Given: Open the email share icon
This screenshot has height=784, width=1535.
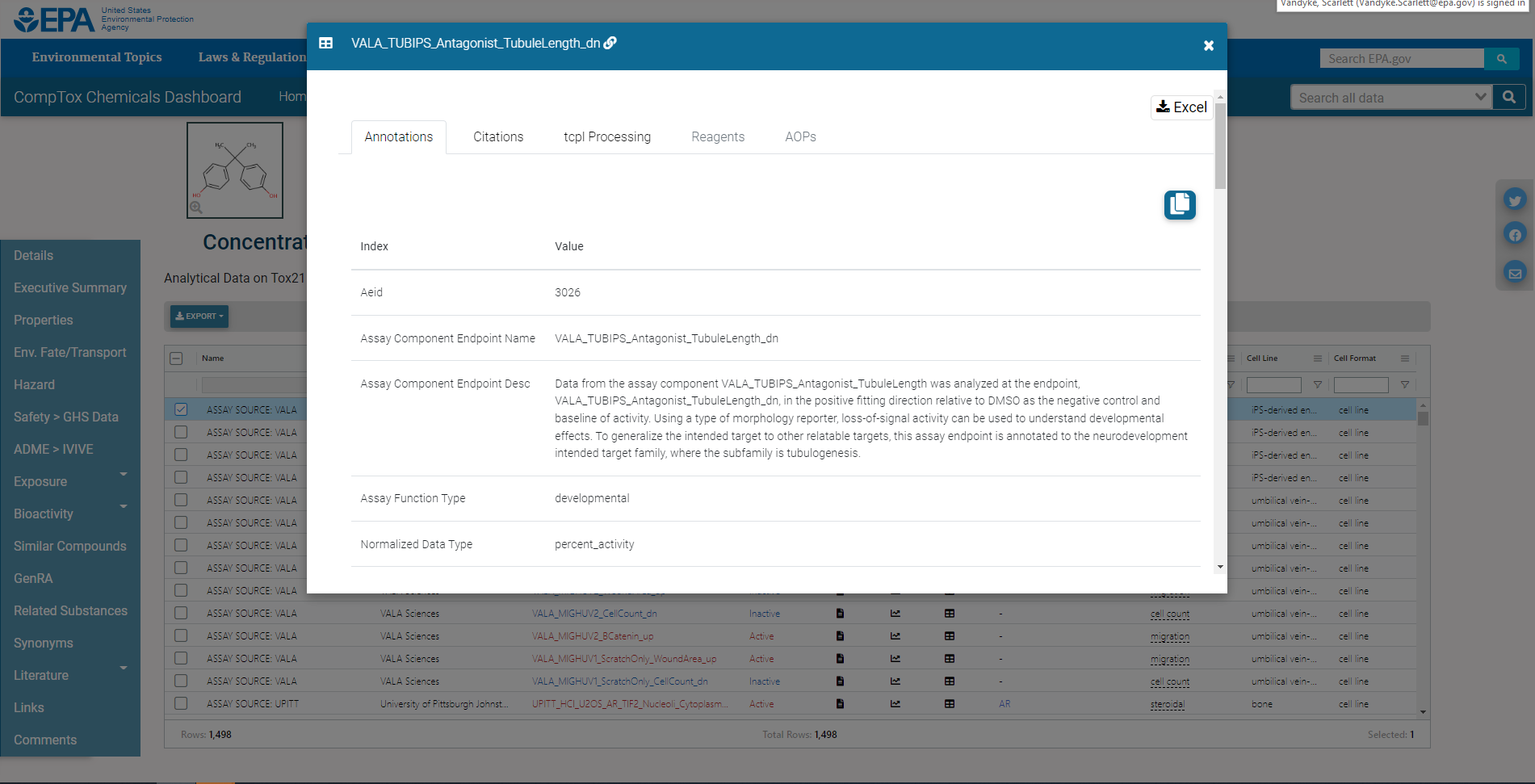Looking at the screenshot, I should tap(1515, 272).
